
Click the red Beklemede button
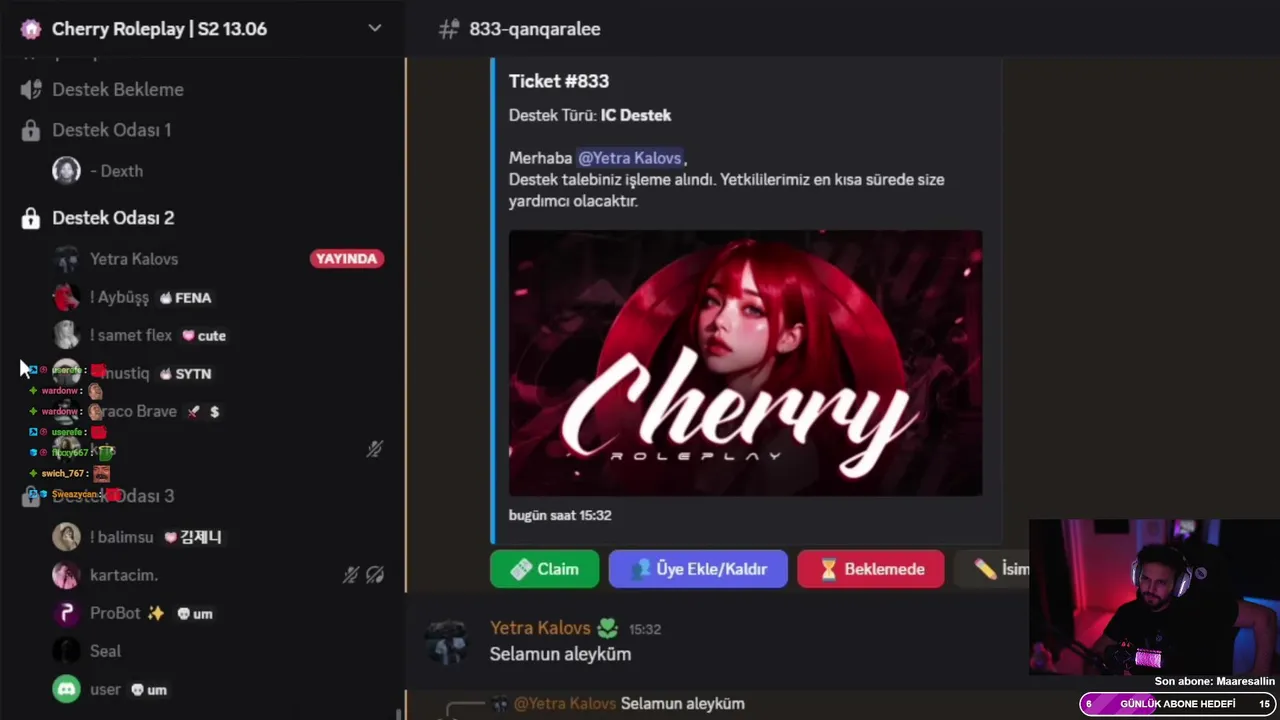pos(871,569)
